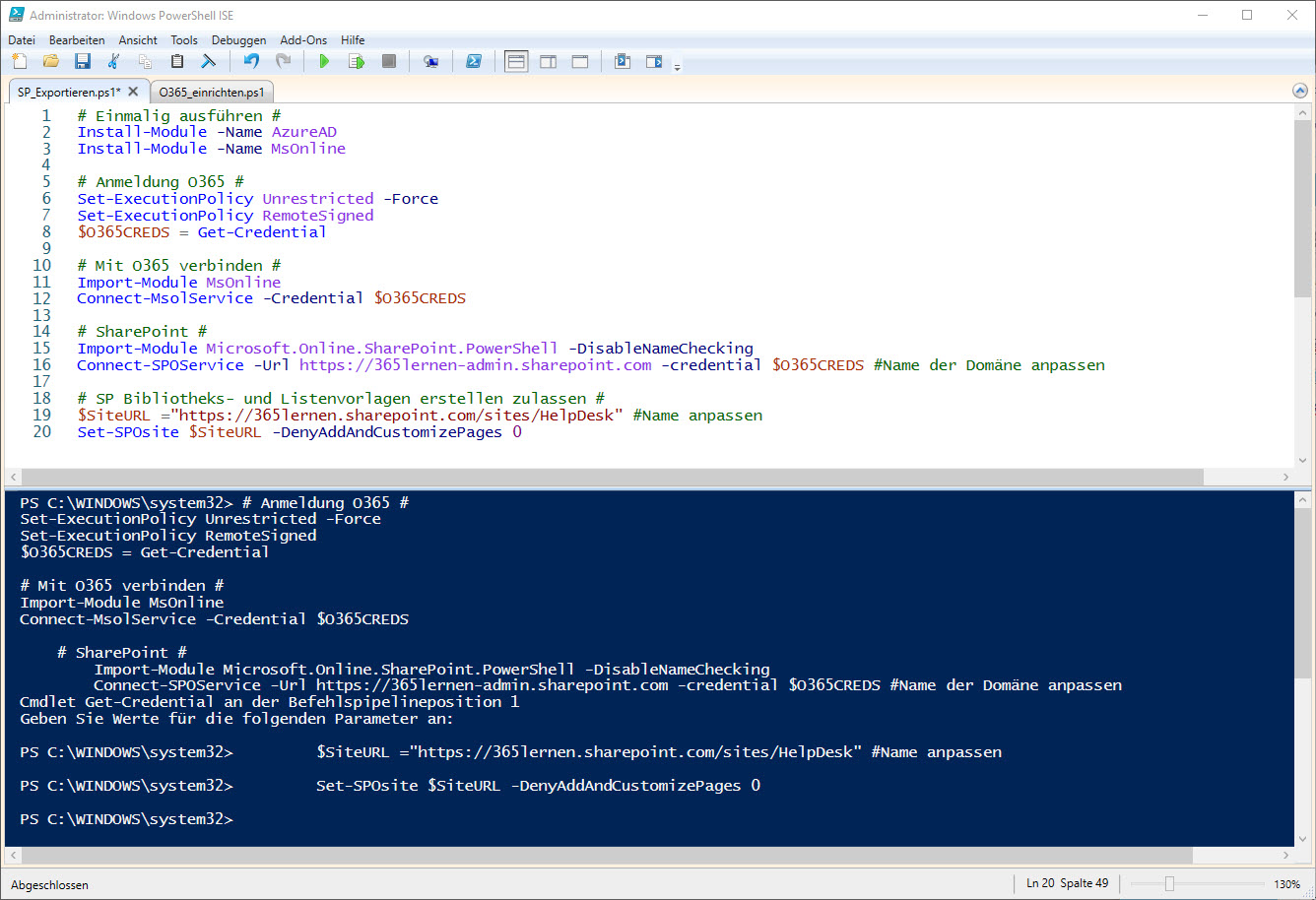The image size is (1316, 900).
Task: Run the script with green play icon
Action: pos(324,61)
